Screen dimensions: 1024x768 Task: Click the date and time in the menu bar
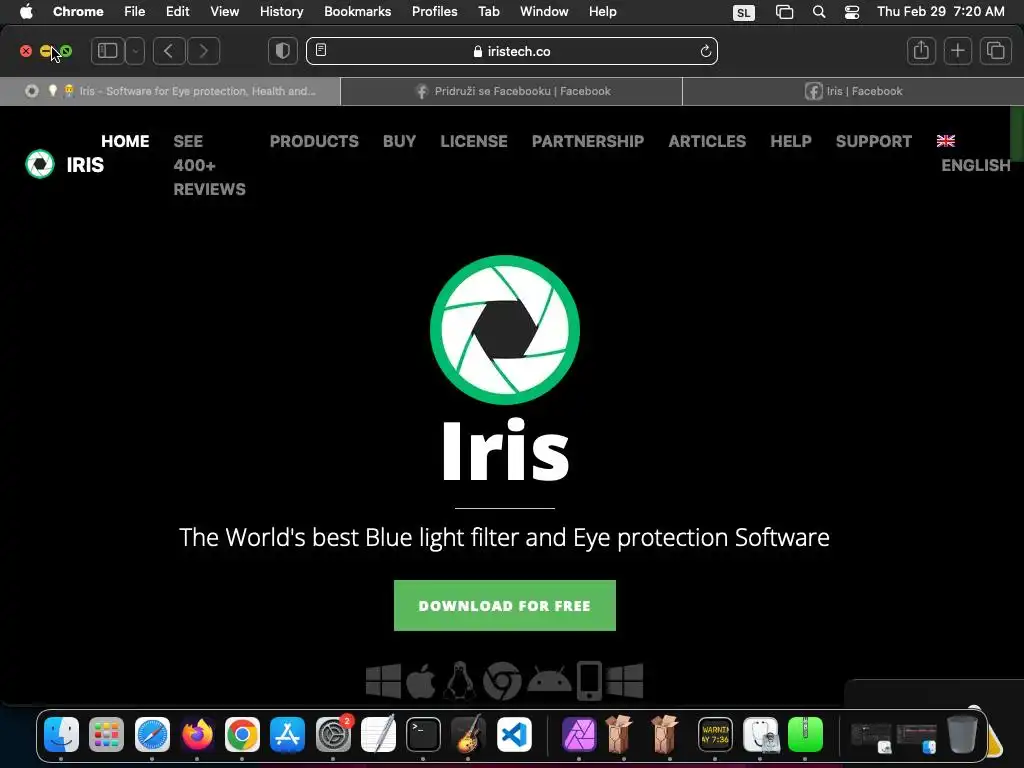[940, 12]
